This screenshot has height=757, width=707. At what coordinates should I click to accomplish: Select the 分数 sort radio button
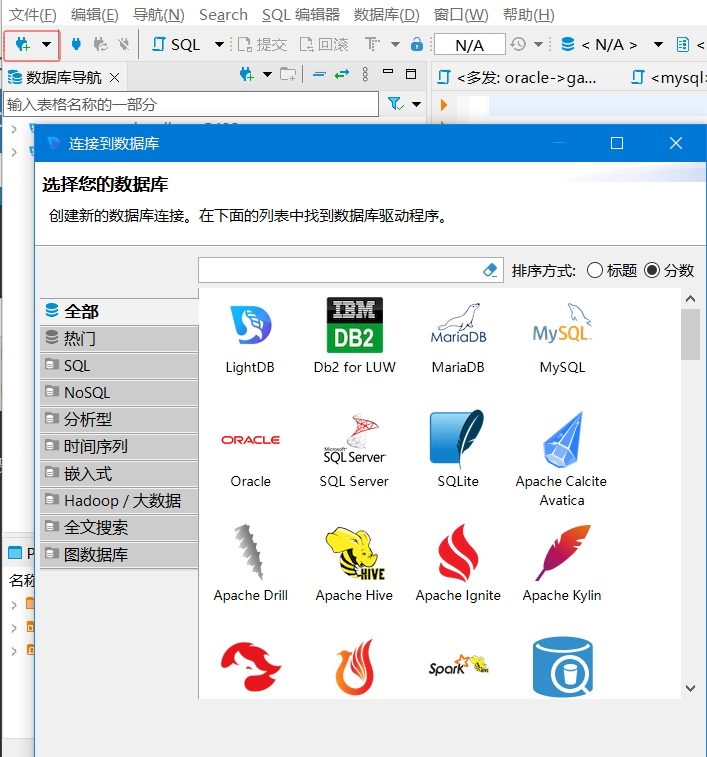point(652,270)
